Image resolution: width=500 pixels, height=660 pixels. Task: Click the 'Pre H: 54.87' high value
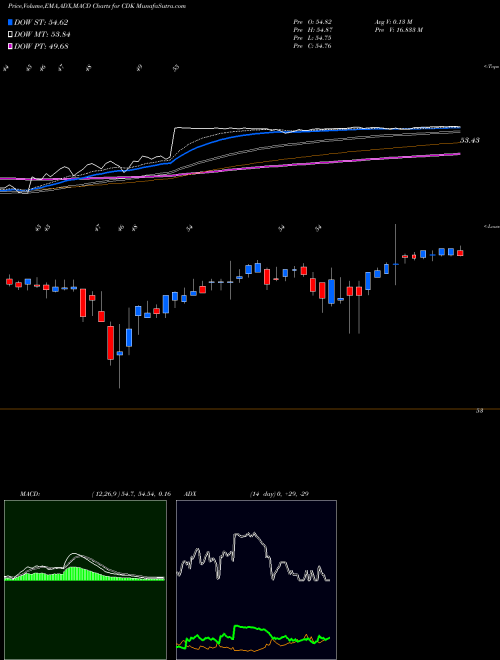point(313,30)
